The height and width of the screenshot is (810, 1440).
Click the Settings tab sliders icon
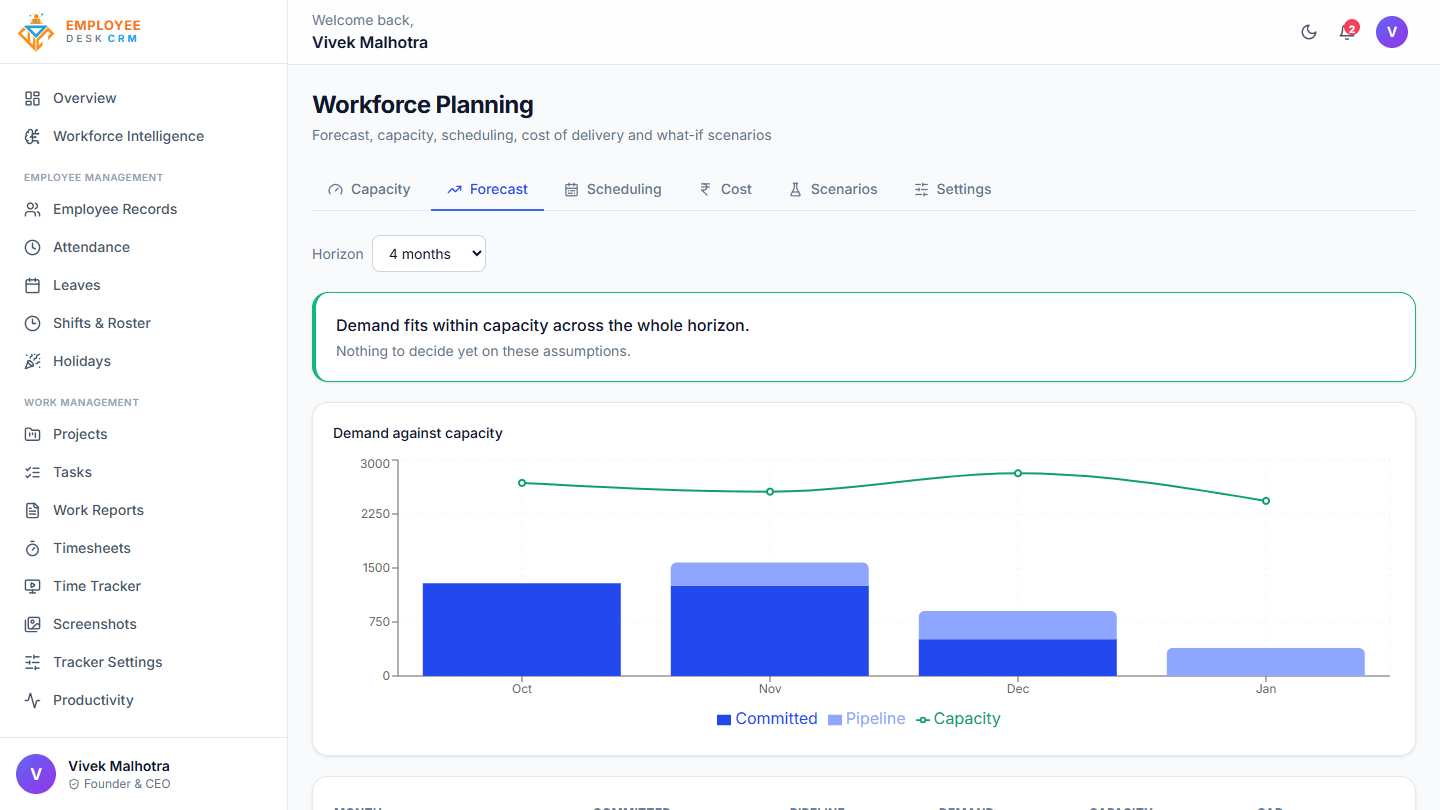922,189
